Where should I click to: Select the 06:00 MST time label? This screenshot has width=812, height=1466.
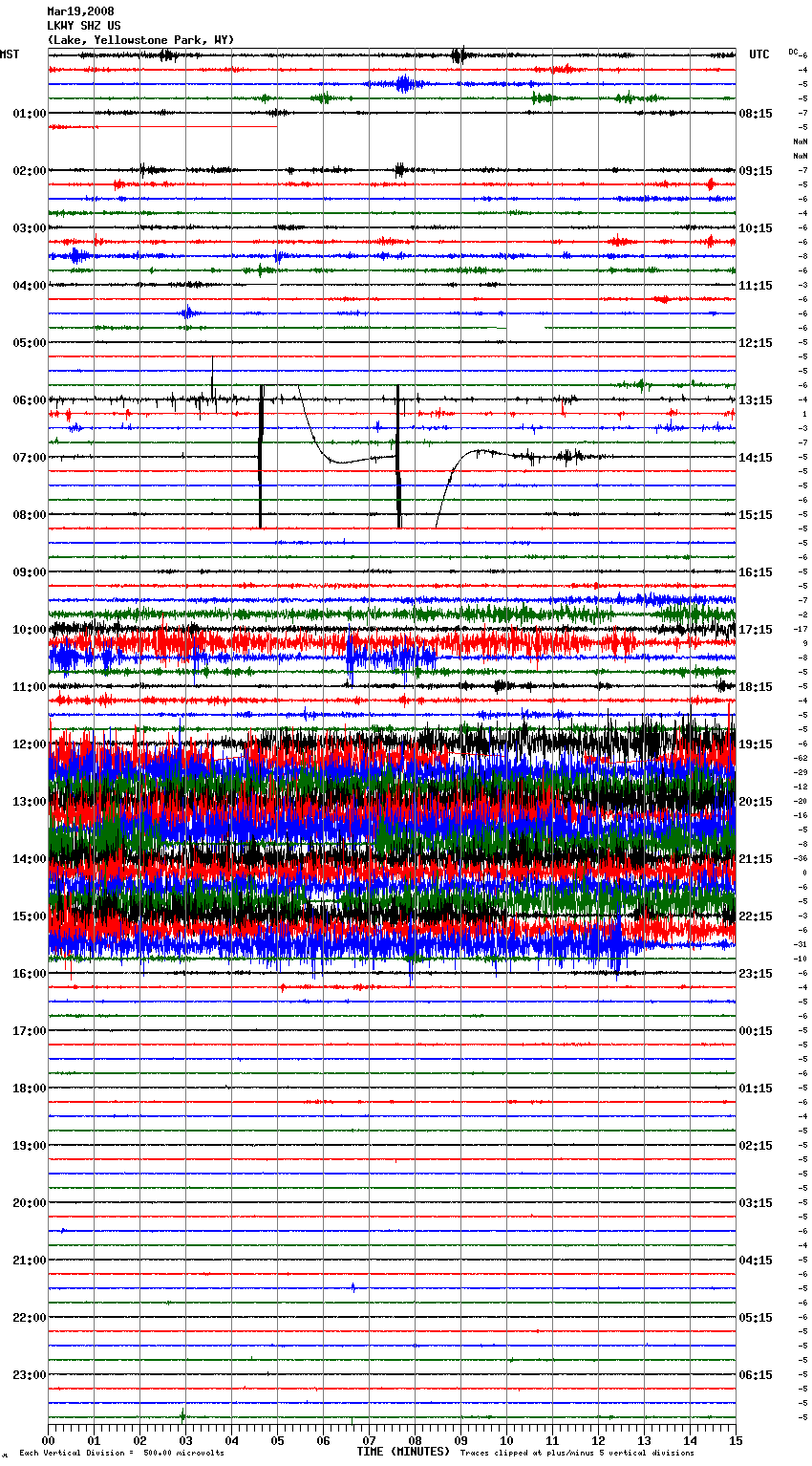(29, 400)
